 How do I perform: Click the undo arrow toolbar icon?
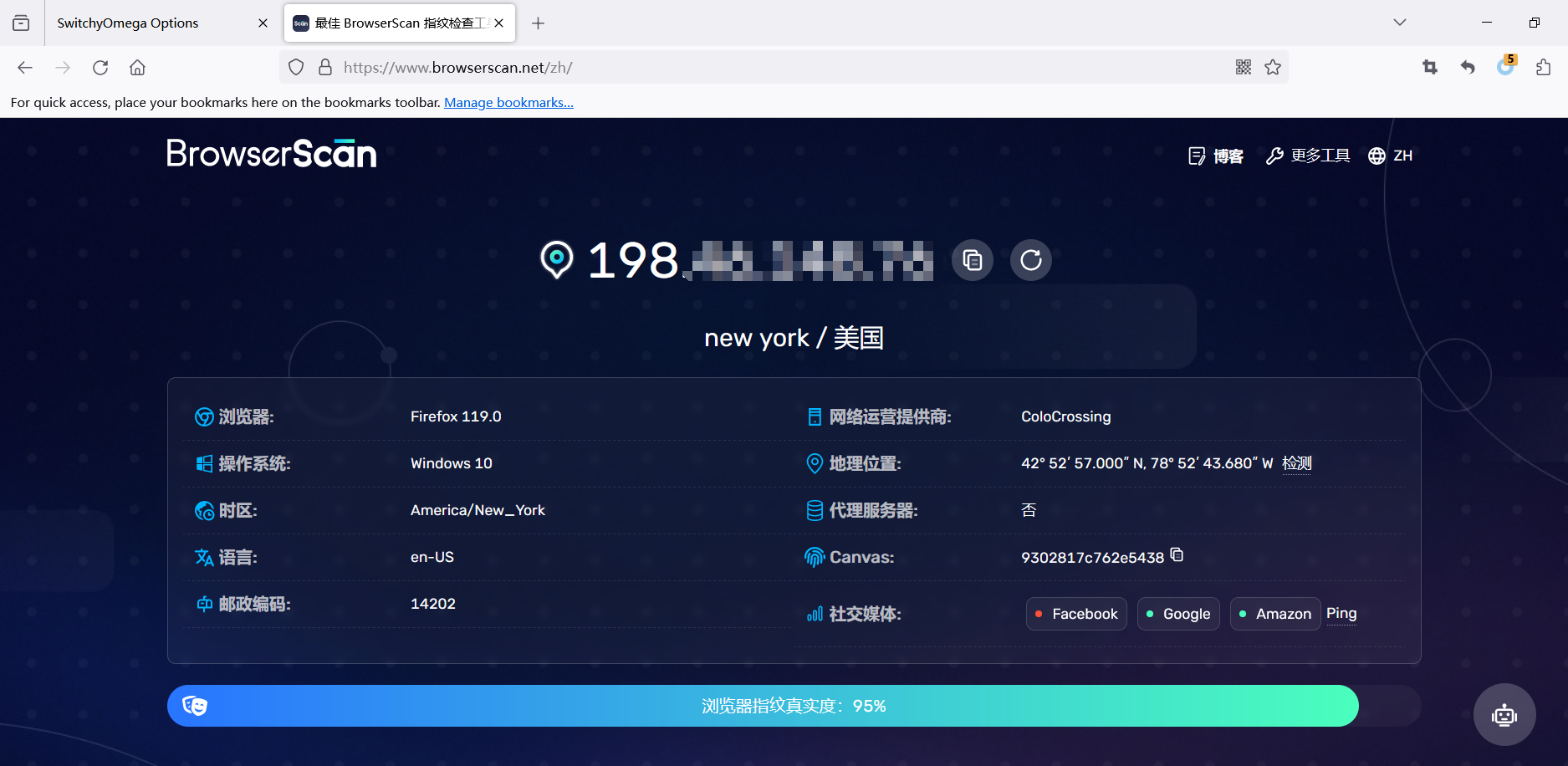pyautogui.click(x=1468, y=68)
